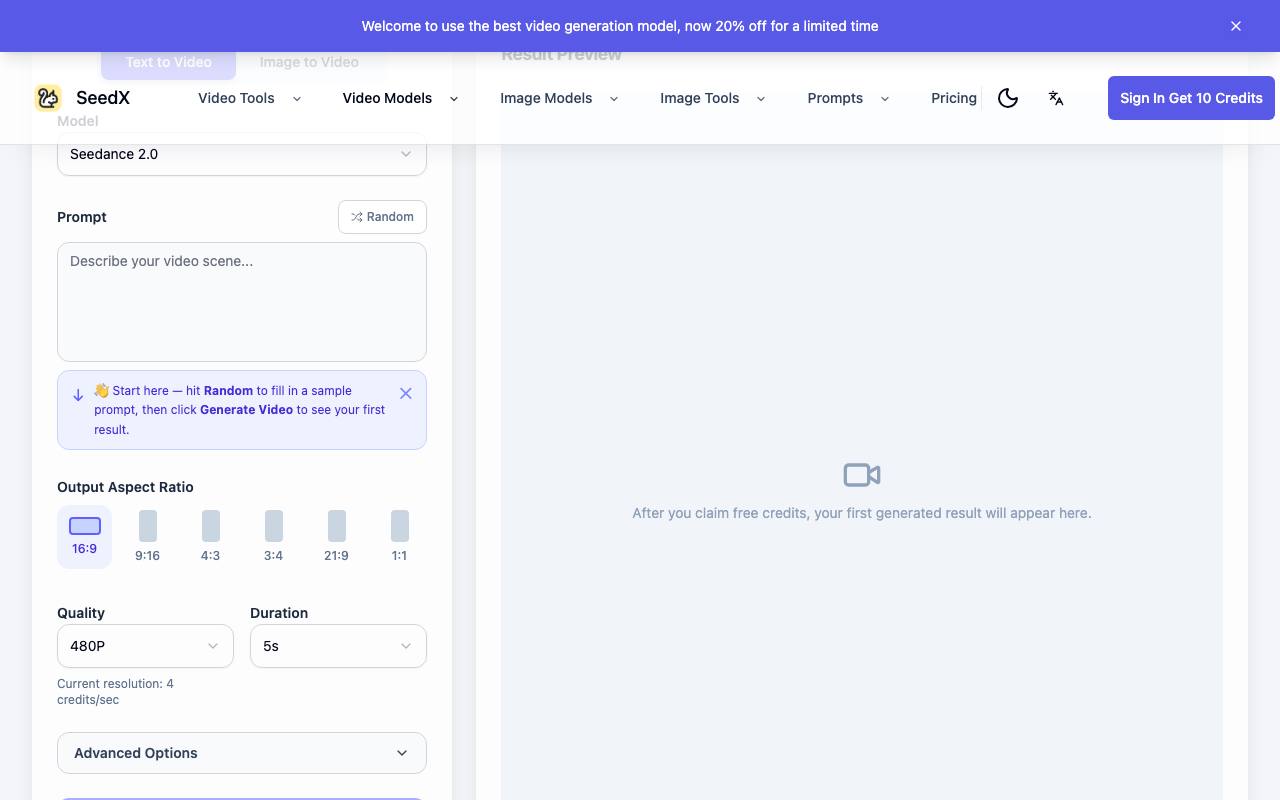The width and height of the screenshot is (1280, 800).
Task: Click the SeedX squirrel logo icon
Action: 48,98
